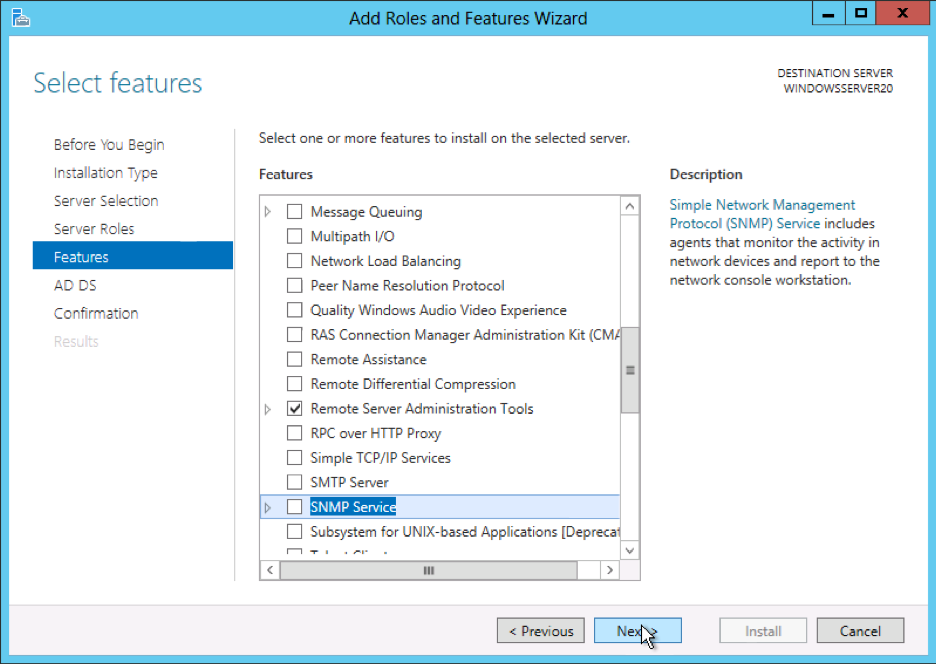Open the Confirmation wizard step
This screenshot has width=936, height=664.
point(96,313)
